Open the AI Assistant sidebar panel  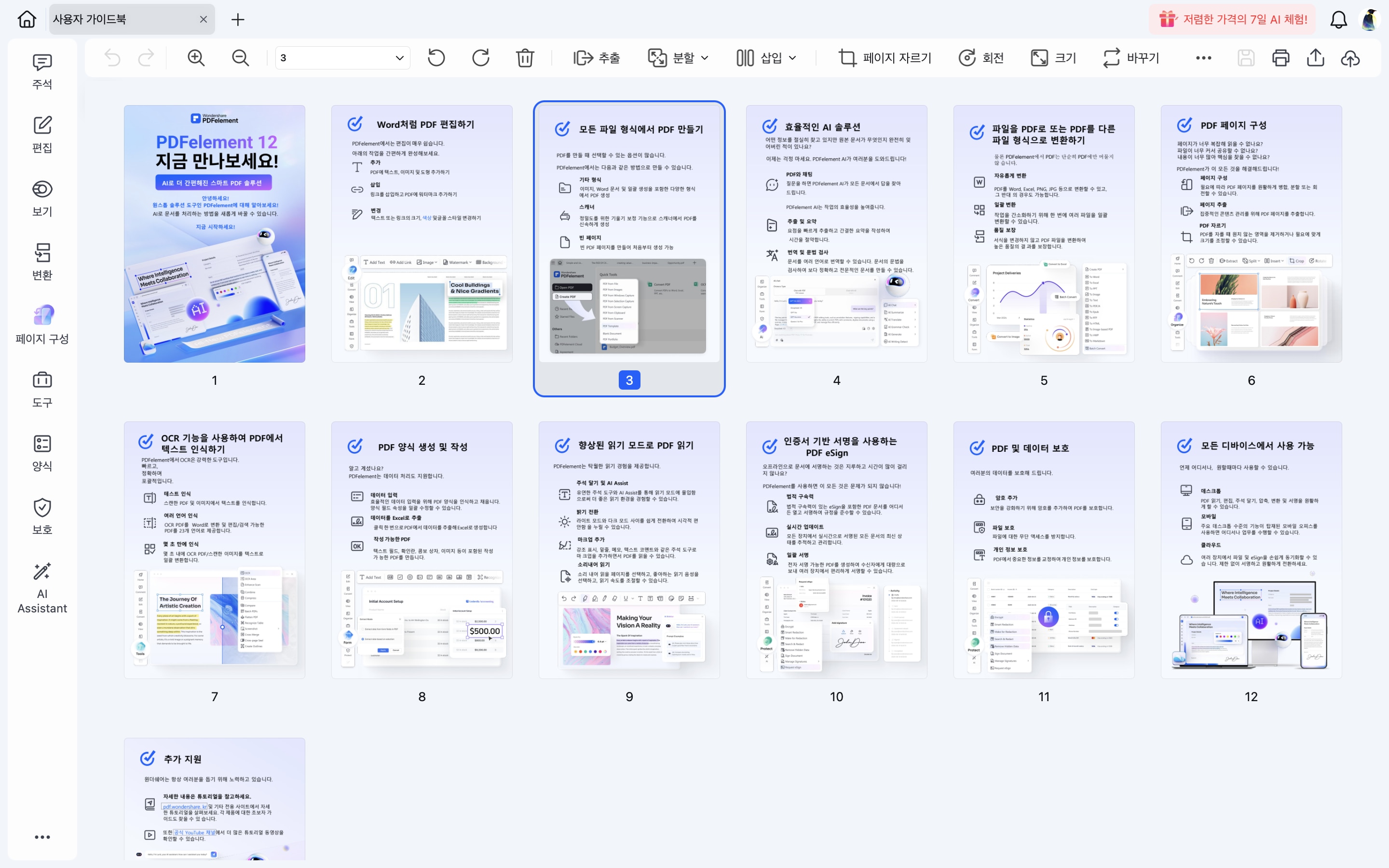(x=42, y=588)
